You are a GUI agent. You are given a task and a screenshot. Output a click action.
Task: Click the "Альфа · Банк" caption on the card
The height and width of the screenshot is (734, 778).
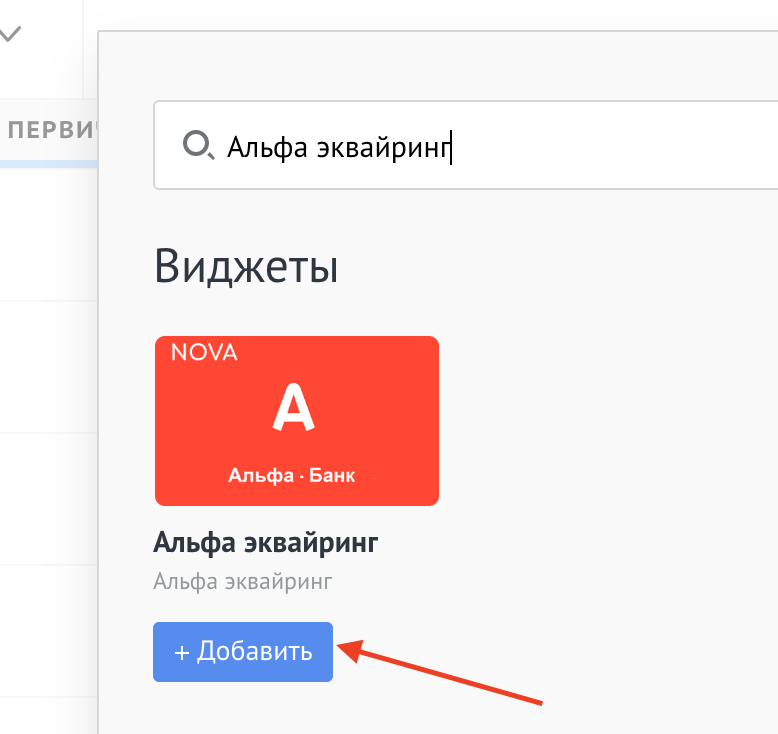point(291,475)
